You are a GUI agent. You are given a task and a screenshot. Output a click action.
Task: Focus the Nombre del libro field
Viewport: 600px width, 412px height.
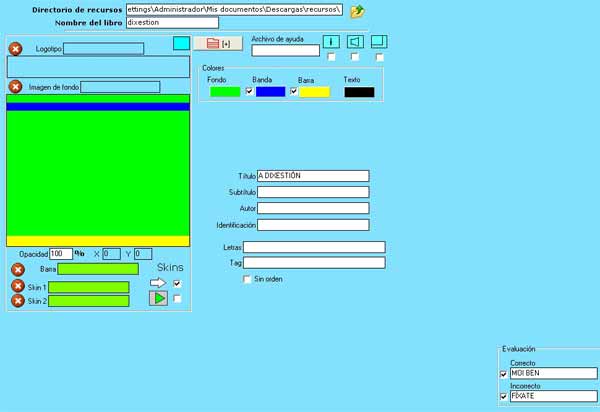(171, 22)
